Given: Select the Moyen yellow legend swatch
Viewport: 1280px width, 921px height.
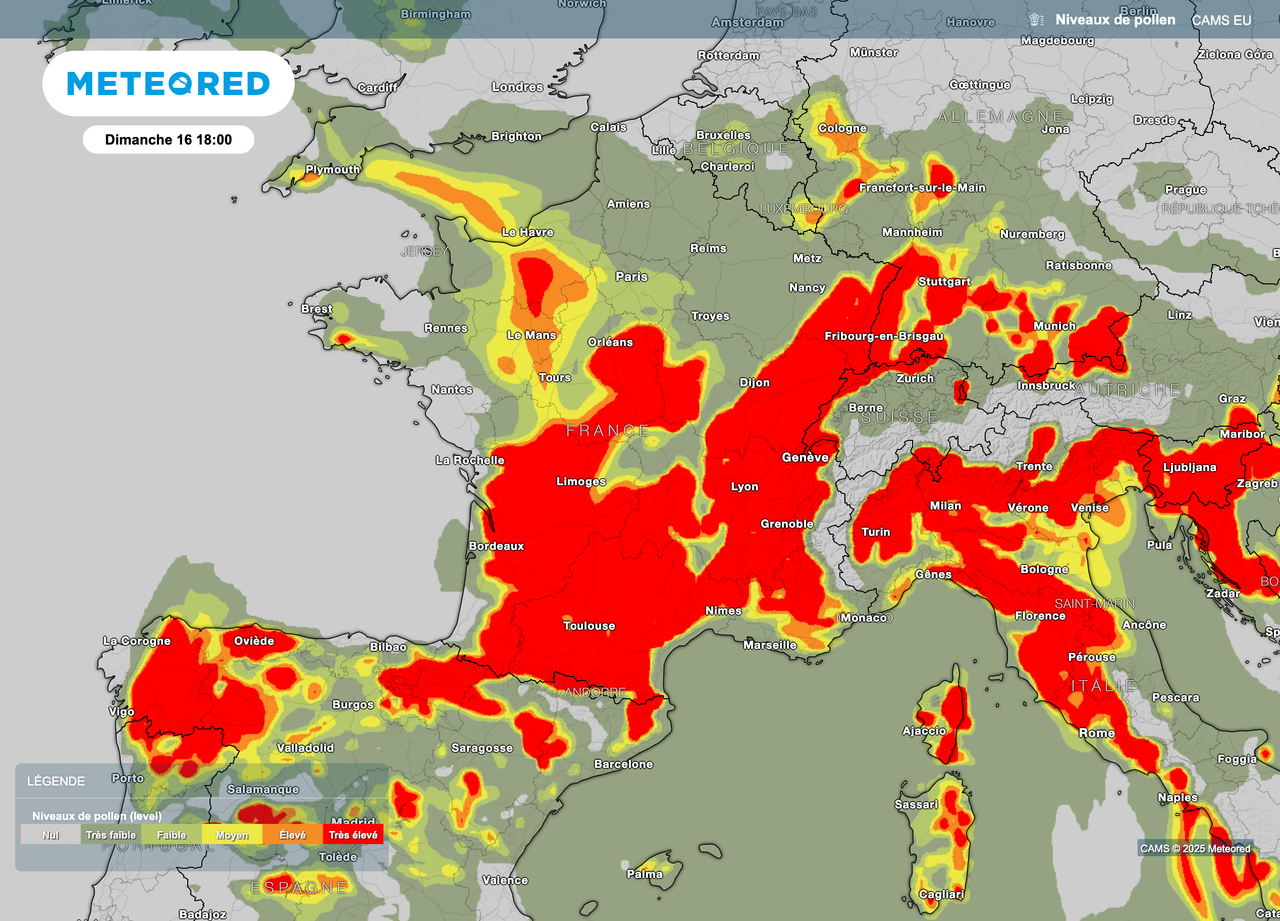Looking at the screenshot, I should 232,835.
